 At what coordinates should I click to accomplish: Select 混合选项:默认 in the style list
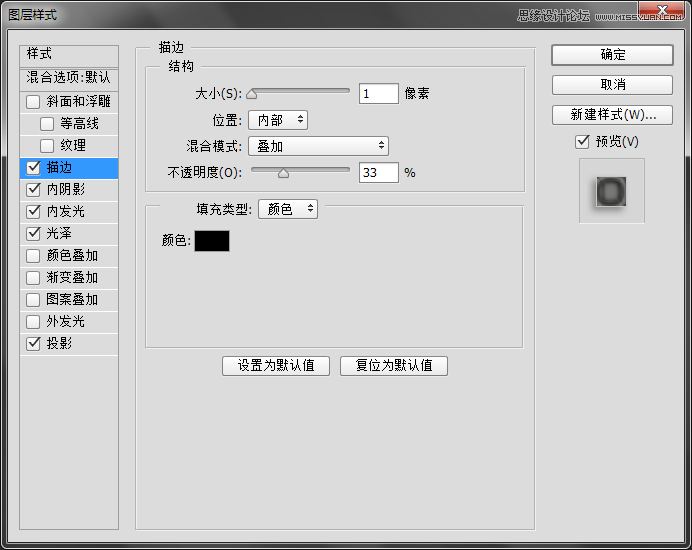69,79
